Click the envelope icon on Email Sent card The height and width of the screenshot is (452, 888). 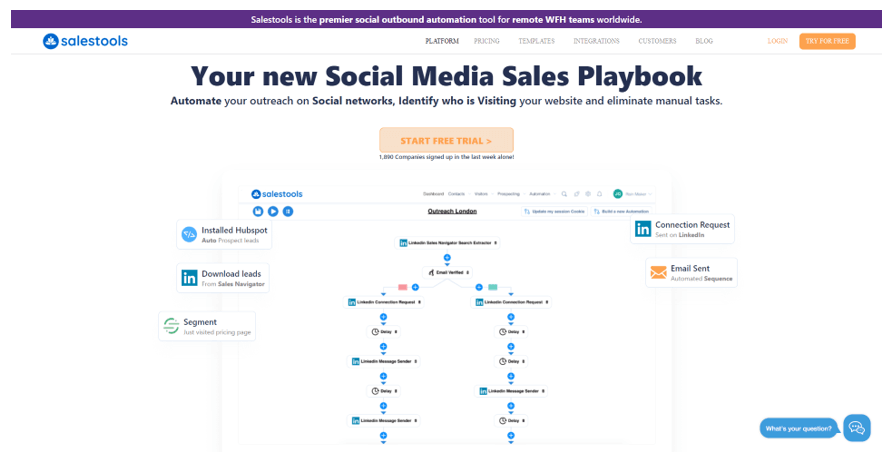658,272
